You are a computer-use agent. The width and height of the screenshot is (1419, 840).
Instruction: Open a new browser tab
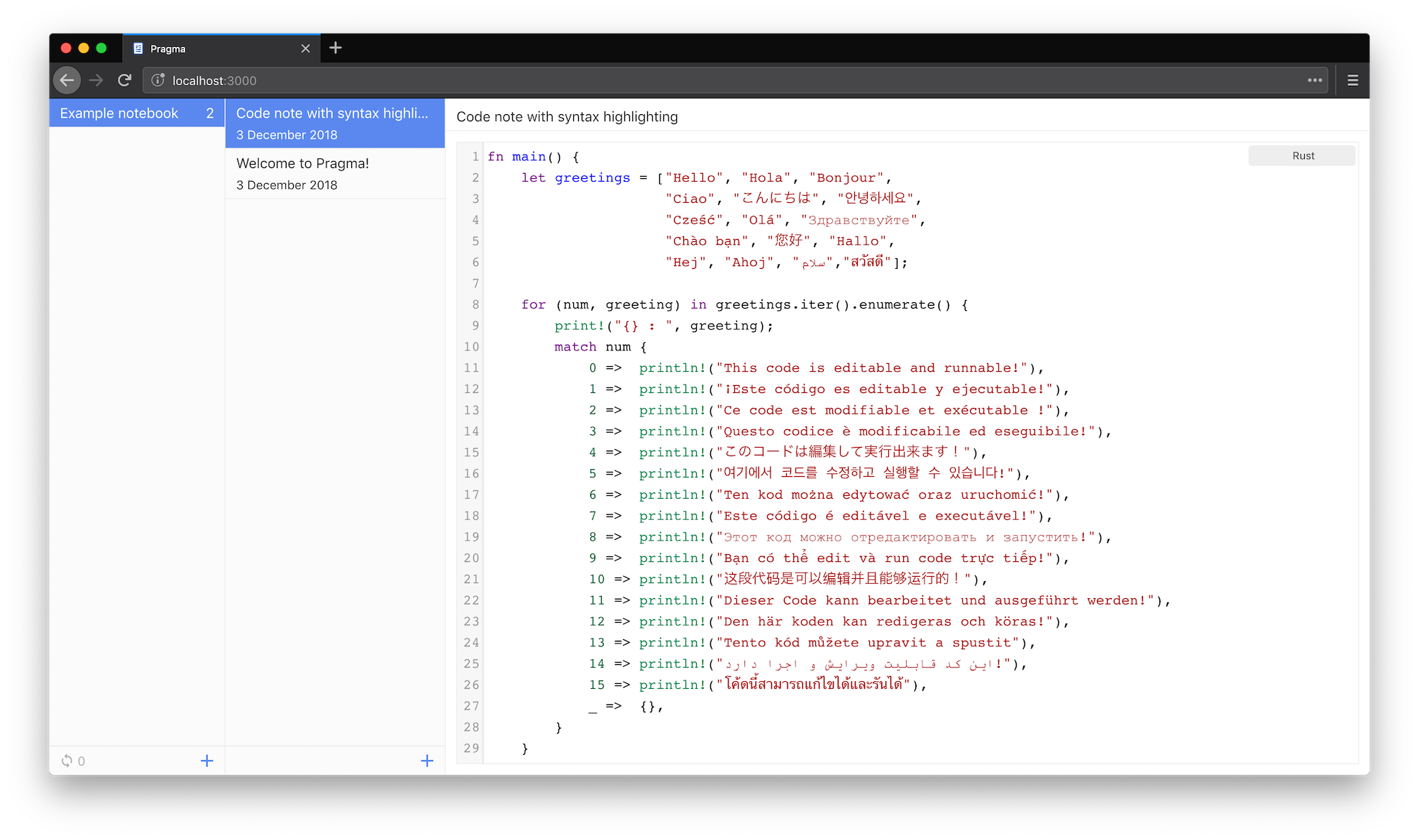[x=336, y=48]
